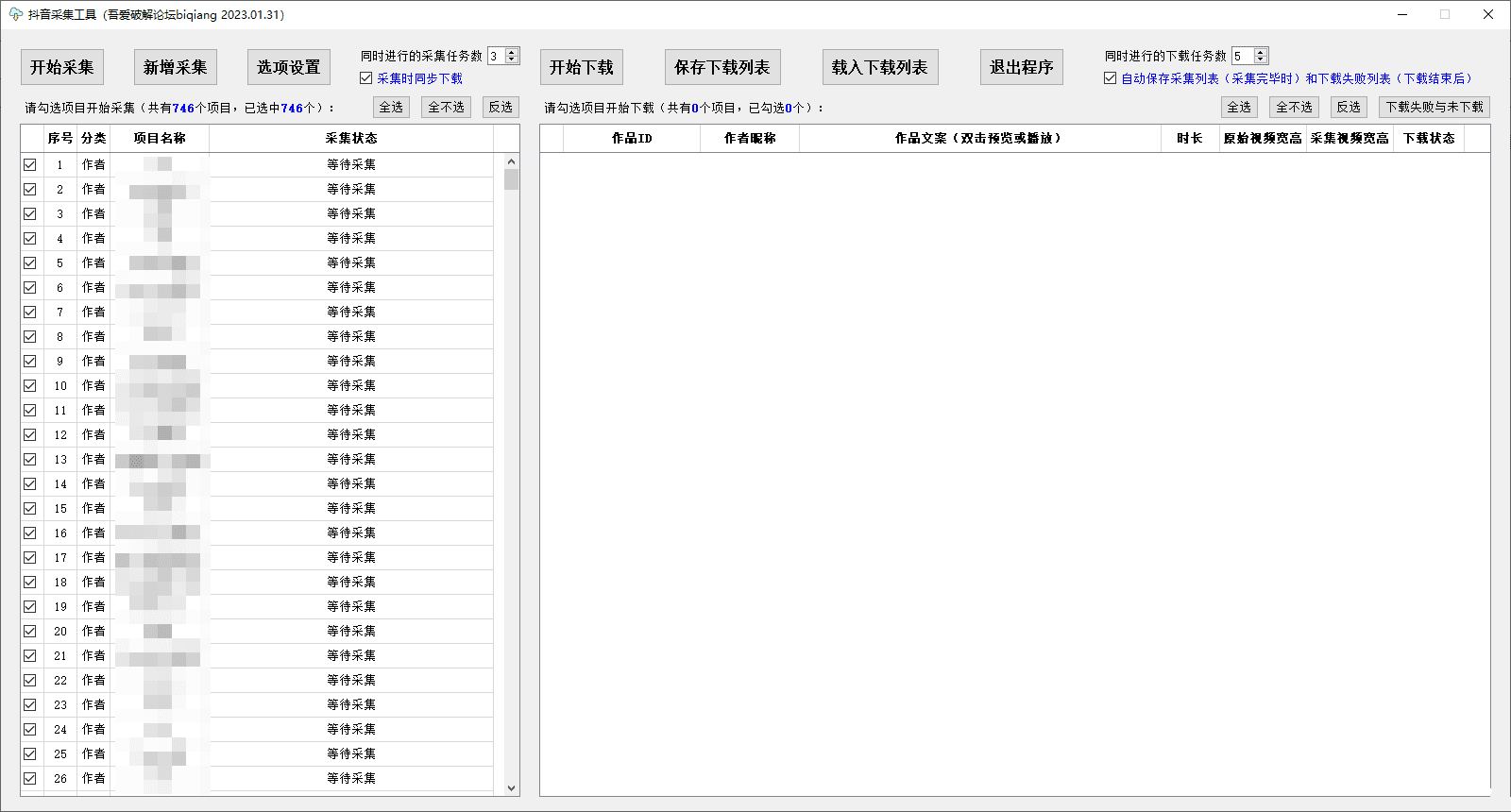Click the 原始视频宽高 column header
1511x812 pixels.
(x=1263, y=138)
